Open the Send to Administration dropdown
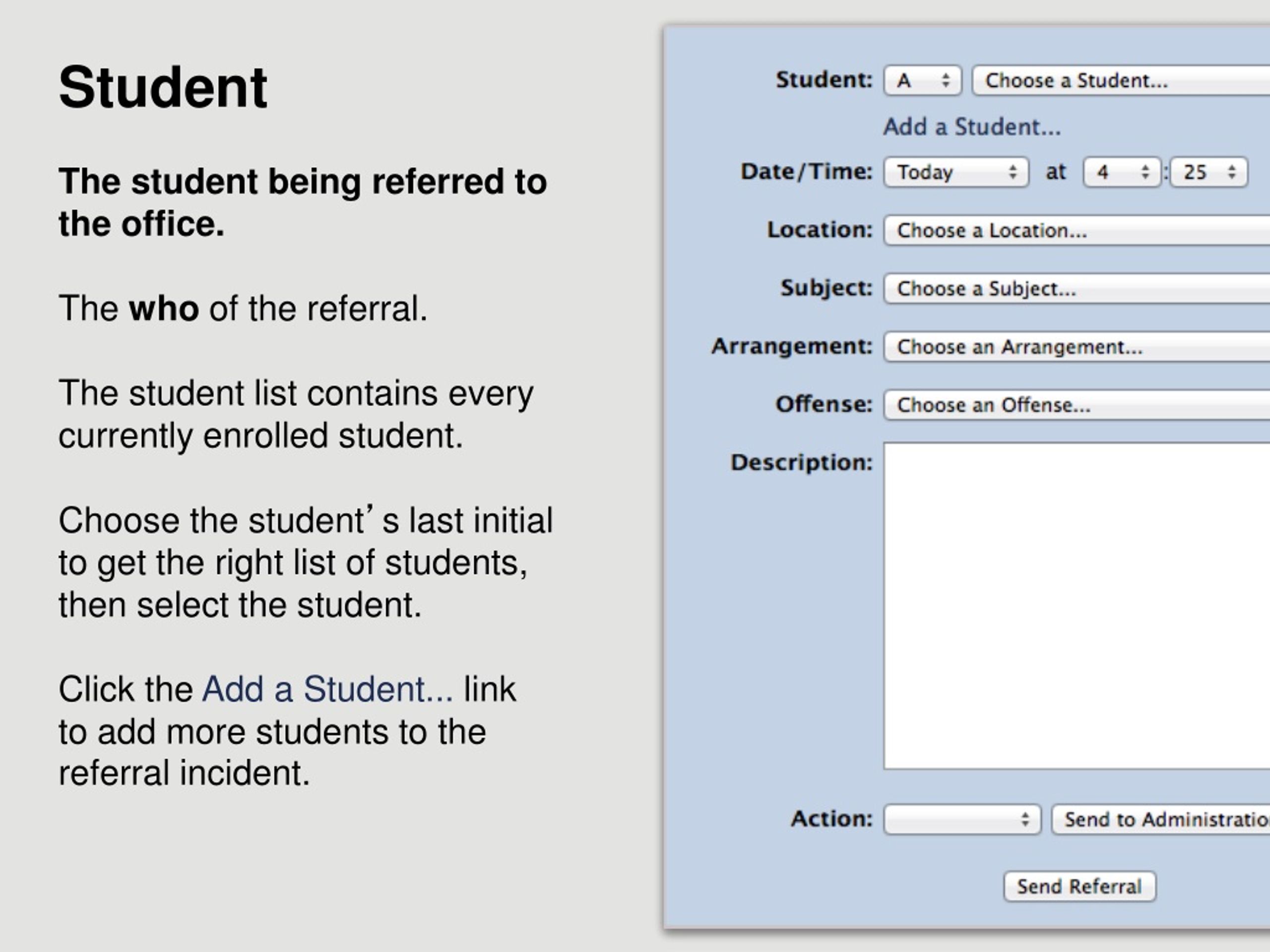The width and height of the screenshot is (1270, 952). [1160, 820]
